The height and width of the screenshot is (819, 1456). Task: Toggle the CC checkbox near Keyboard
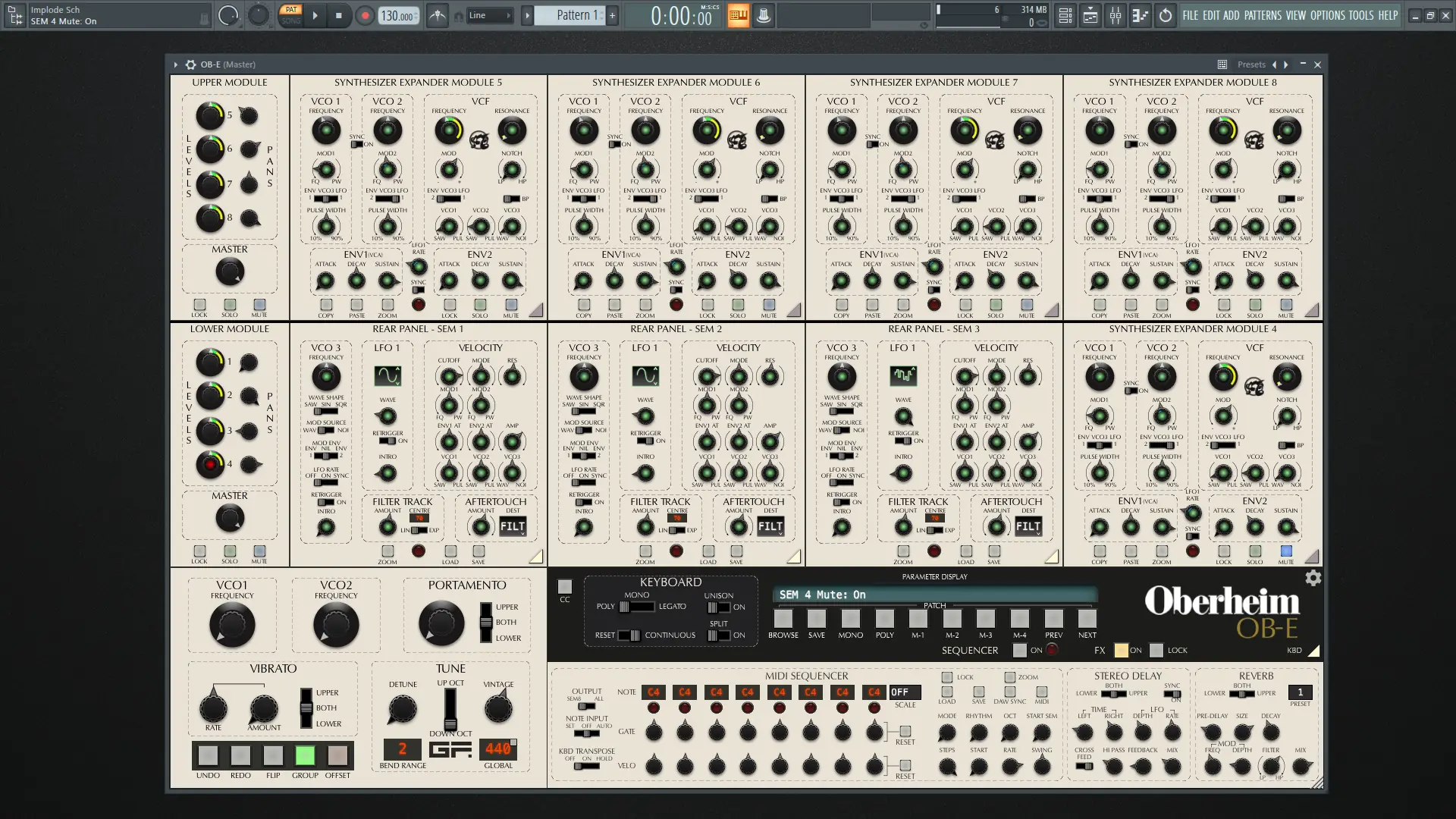564,586
